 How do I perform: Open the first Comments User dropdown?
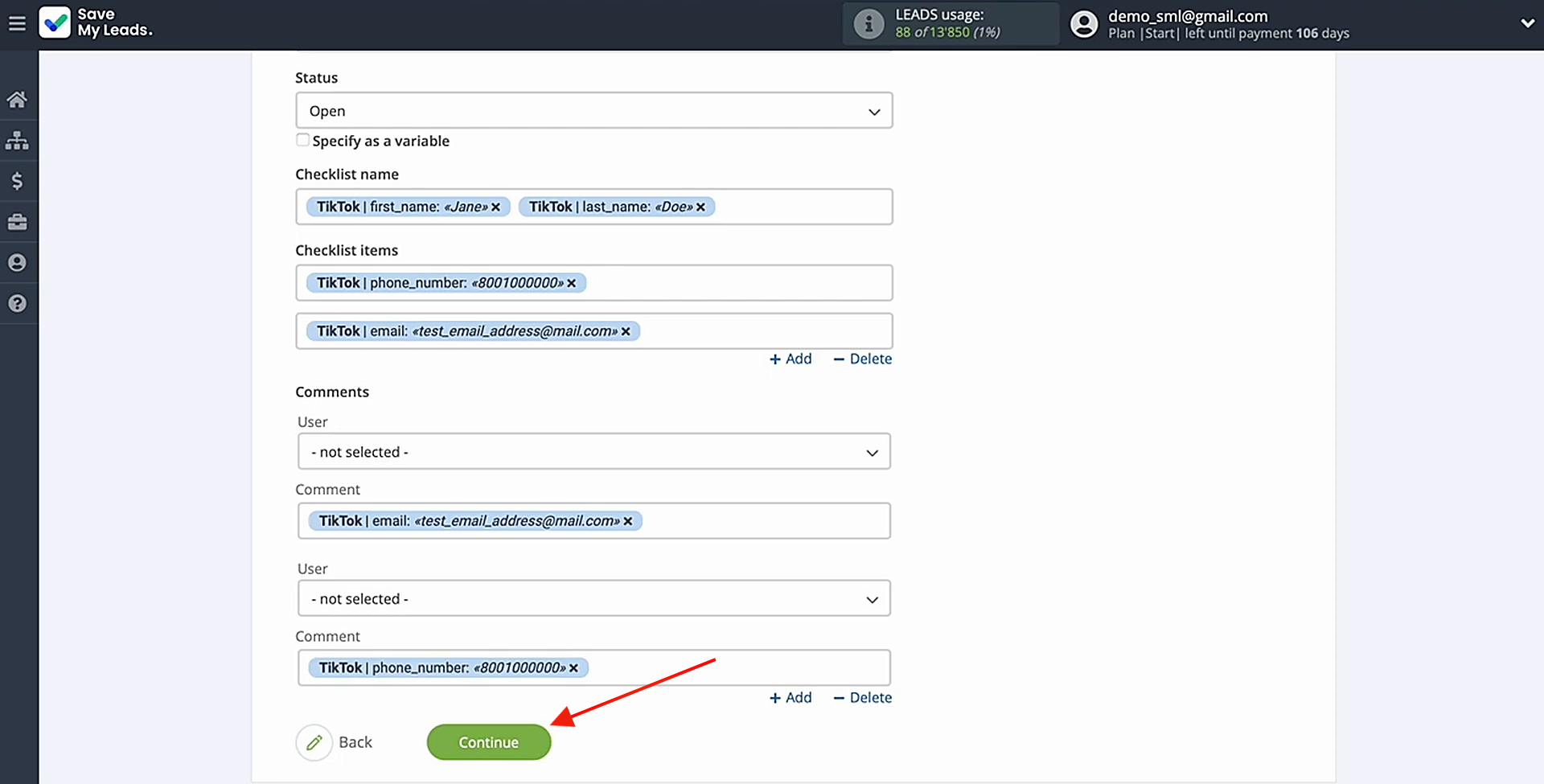[594, 452]
